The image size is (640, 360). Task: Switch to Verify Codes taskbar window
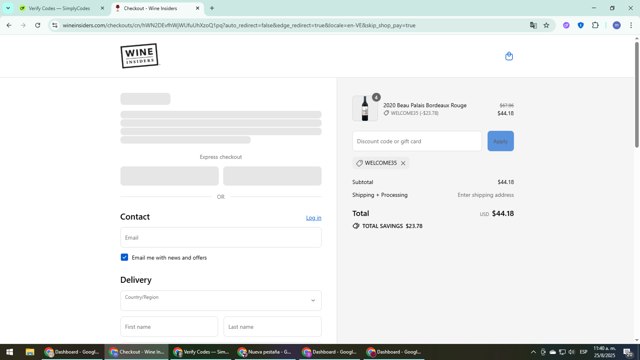pyautogui.click(x=201, y=352)
